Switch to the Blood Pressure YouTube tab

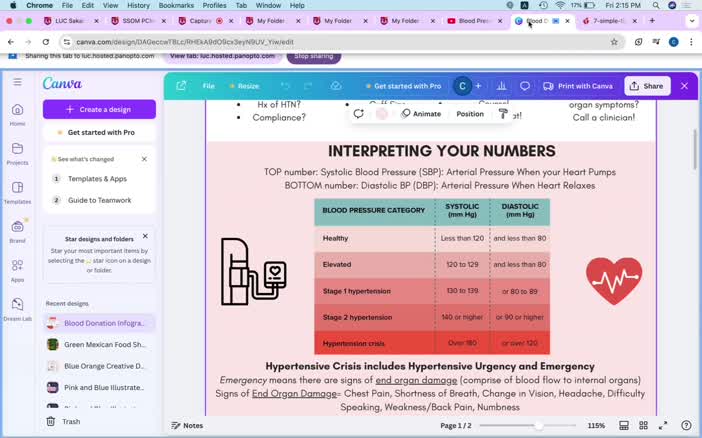(x=475, y=21)
